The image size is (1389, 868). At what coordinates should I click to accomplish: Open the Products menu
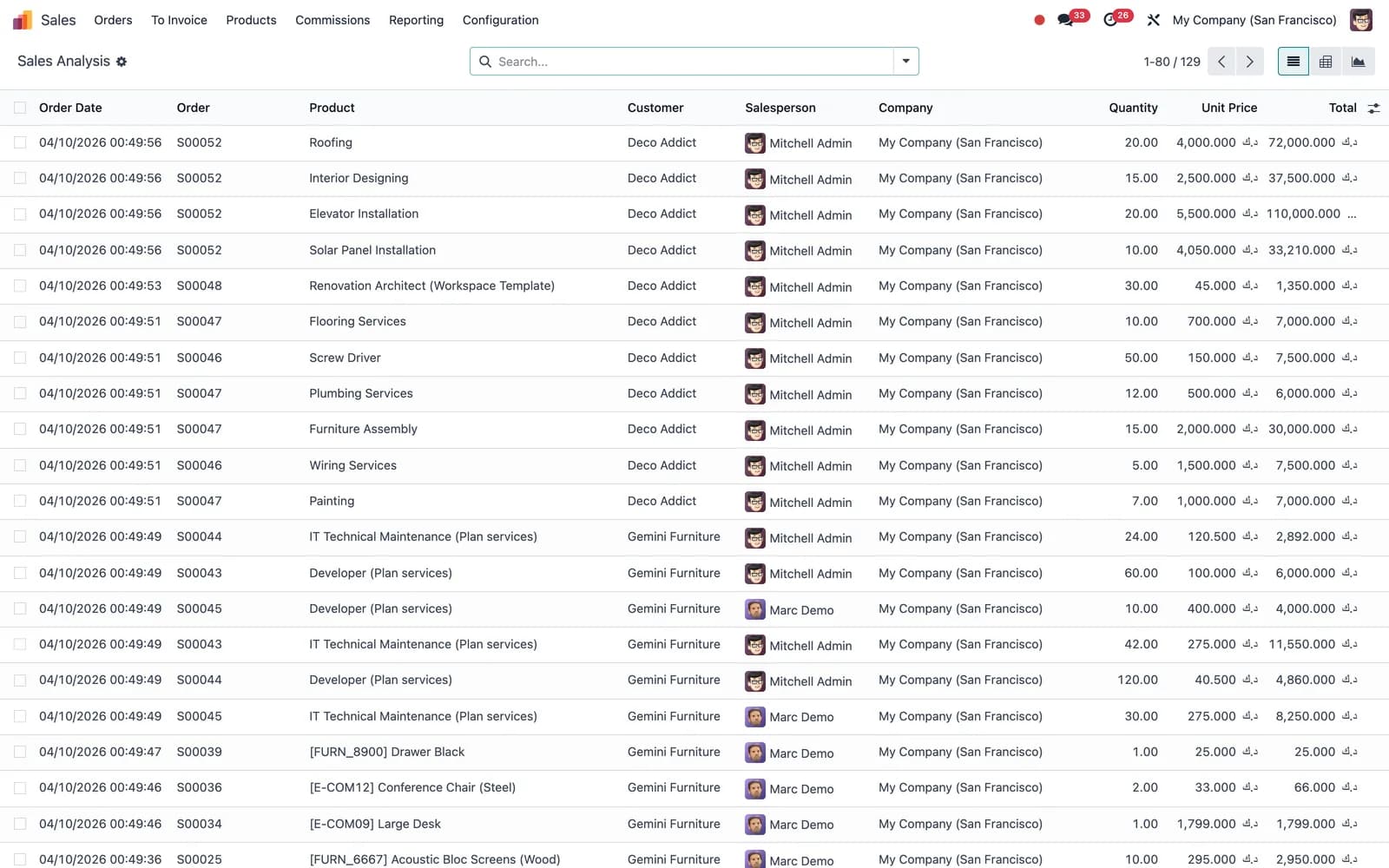(x=251, y=20)
